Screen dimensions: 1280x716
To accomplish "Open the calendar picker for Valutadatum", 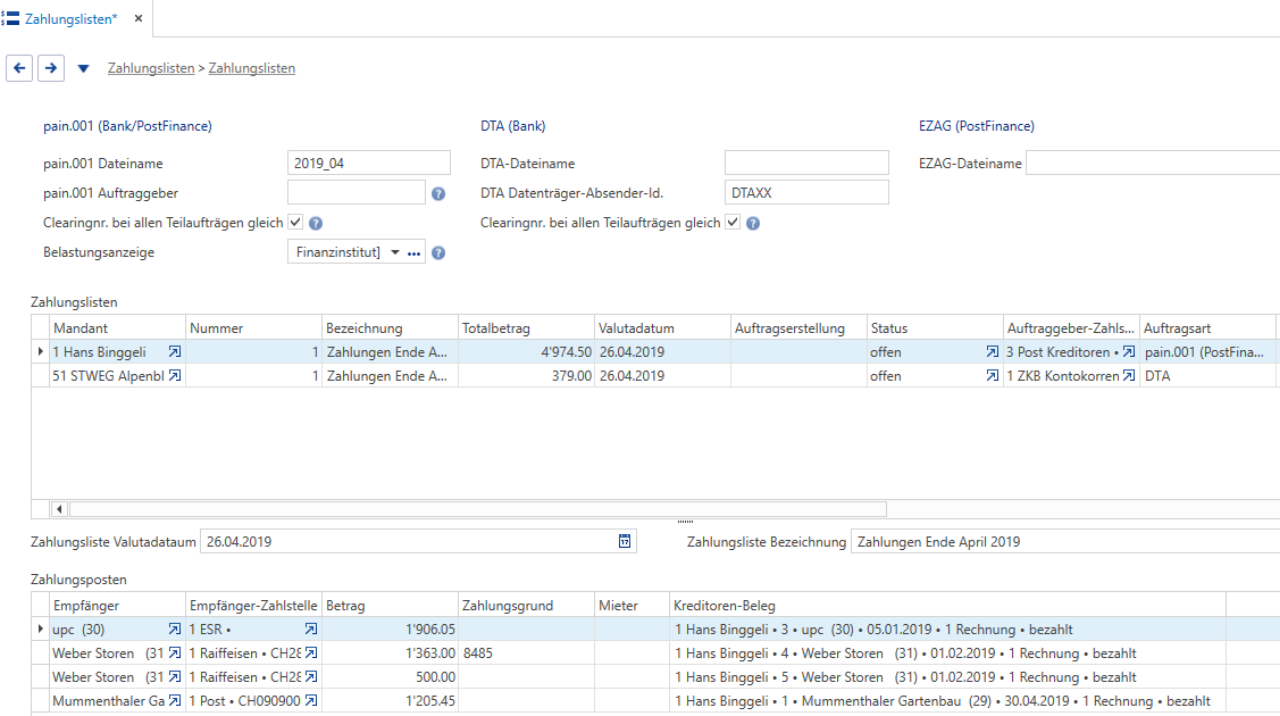I will (x=625, y=541).
